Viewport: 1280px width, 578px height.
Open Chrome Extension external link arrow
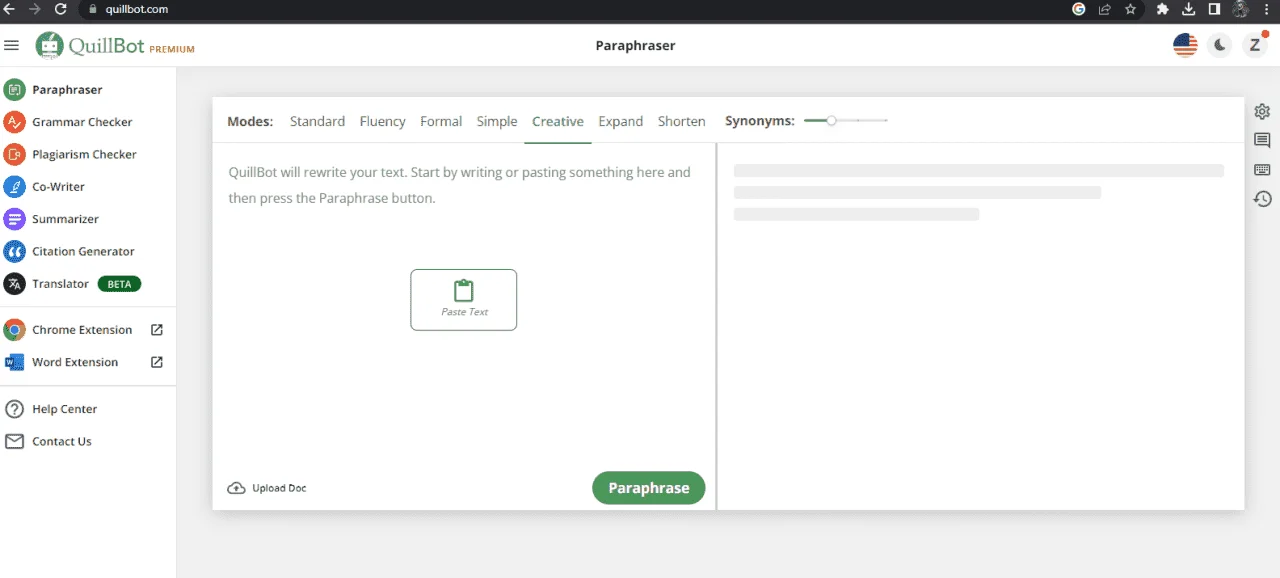click(x=157, y=330)
